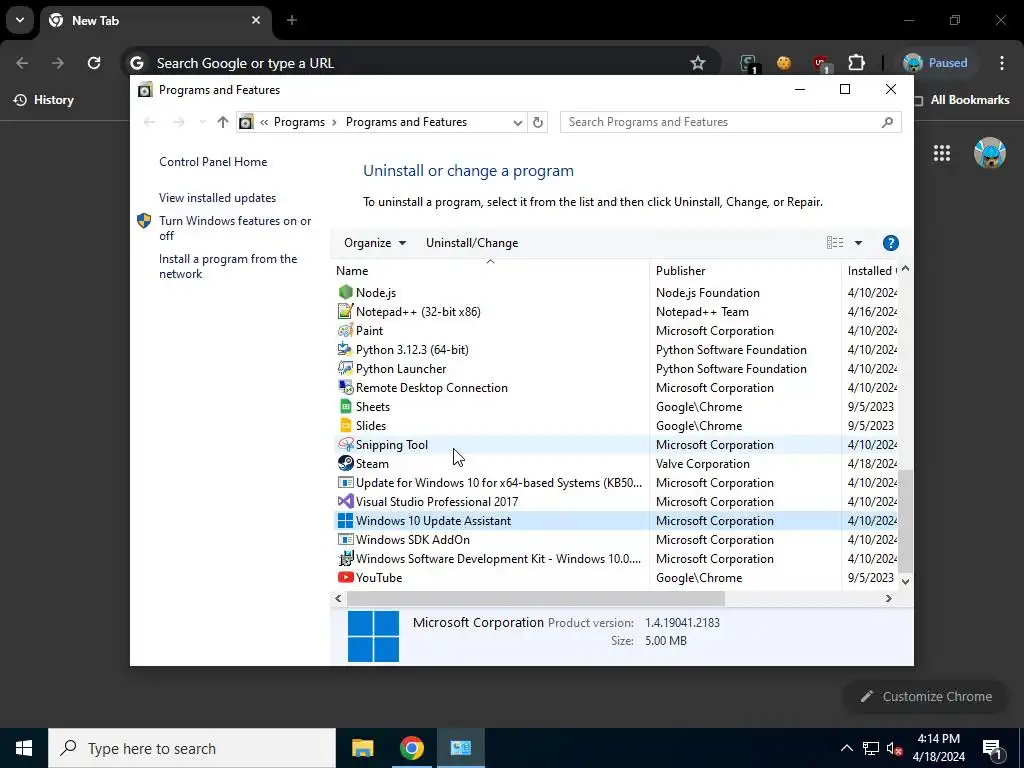
Task: Click the scroll-right arrow of the list
Action: [888, 598]
